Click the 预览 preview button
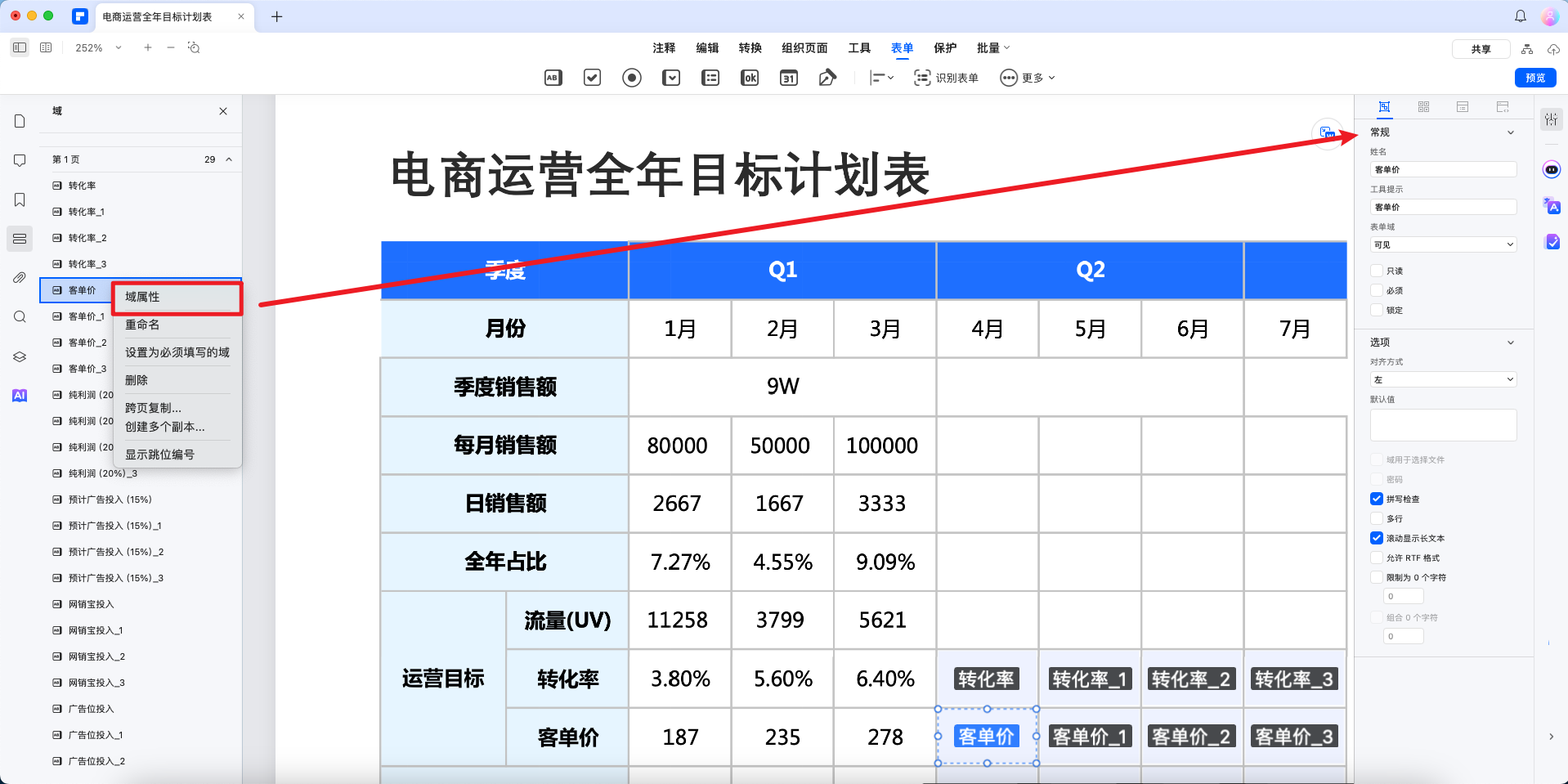The image size is (1568, 784). point(1534,78)
